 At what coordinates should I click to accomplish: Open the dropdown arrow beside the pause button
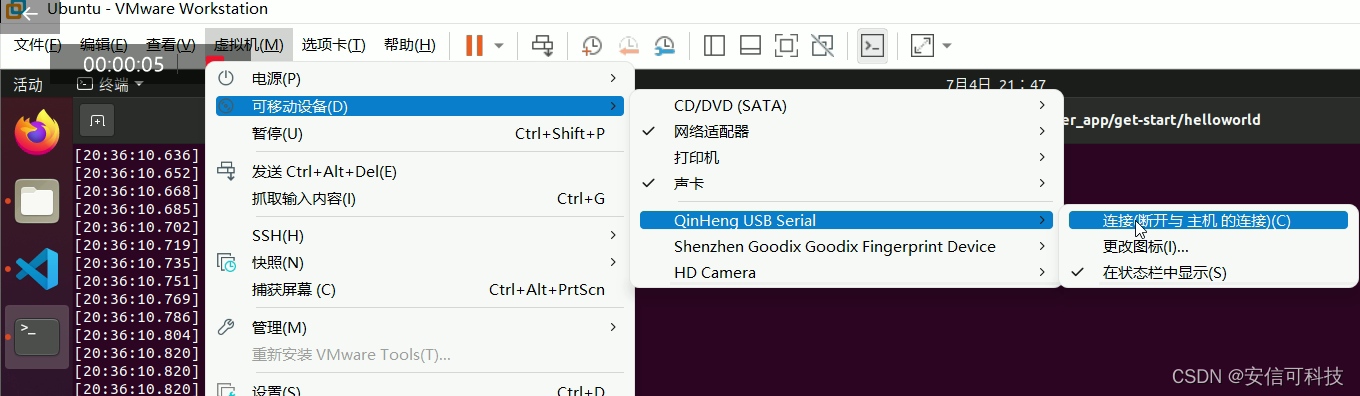click(499, 46)
